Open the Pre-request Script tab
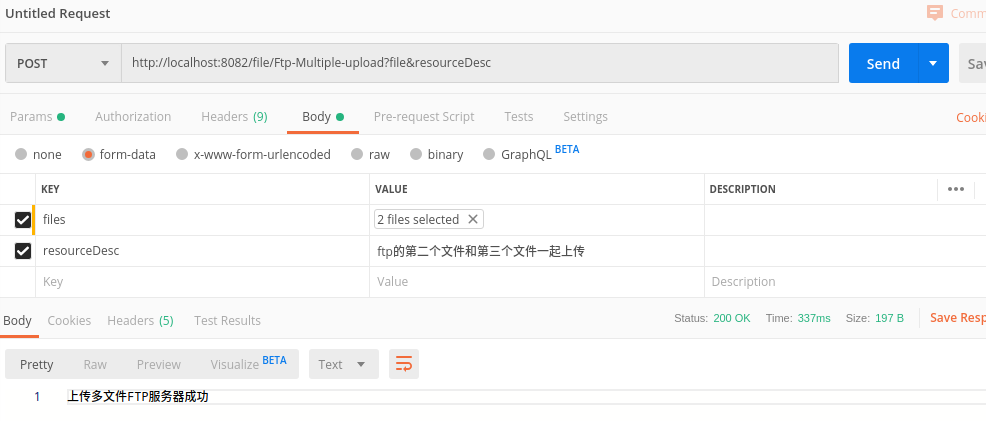Image resolution: width=986 pixels, height=421 pixels. point(424,116)
